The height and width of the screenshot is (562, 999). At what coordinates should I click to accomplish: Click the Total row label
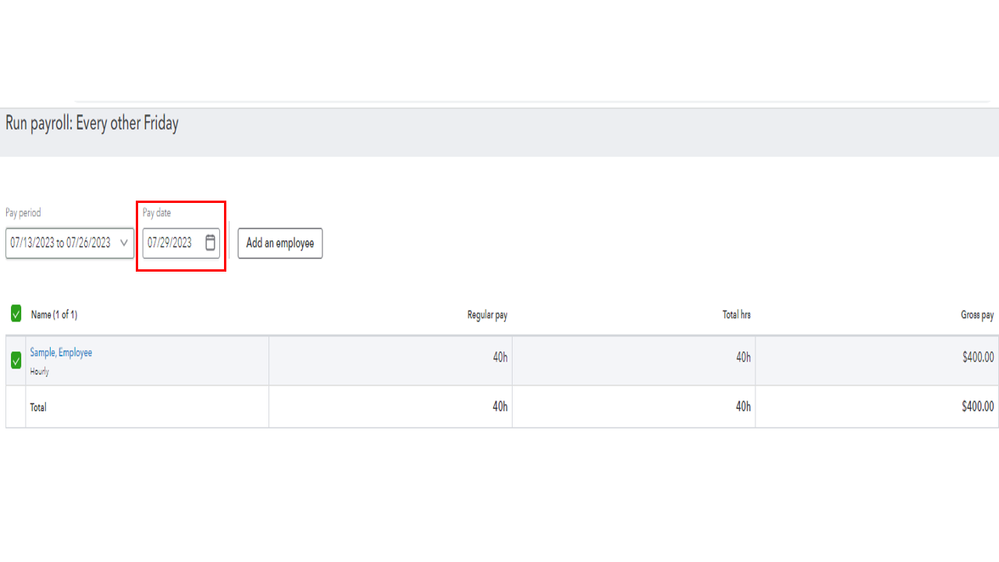coord(38,408)
